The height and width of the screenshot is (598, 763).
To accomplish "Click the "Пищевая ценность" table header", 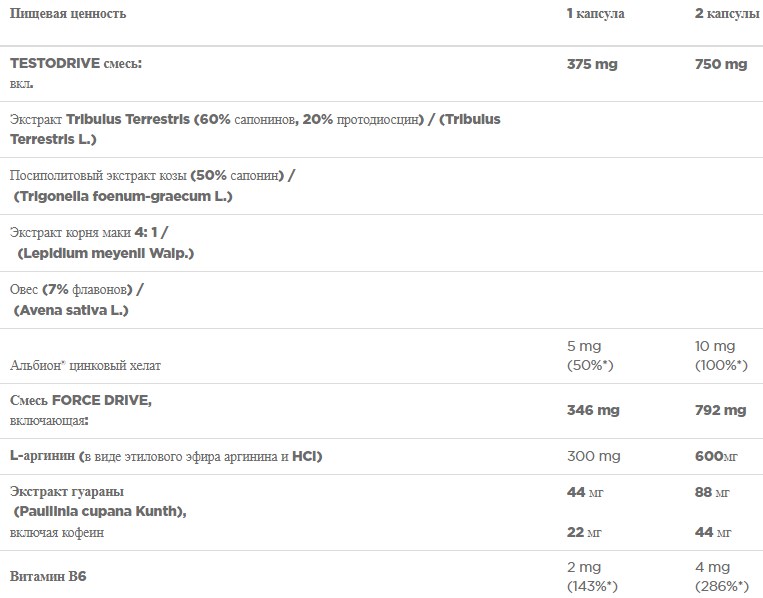I will tap(68, 14).
